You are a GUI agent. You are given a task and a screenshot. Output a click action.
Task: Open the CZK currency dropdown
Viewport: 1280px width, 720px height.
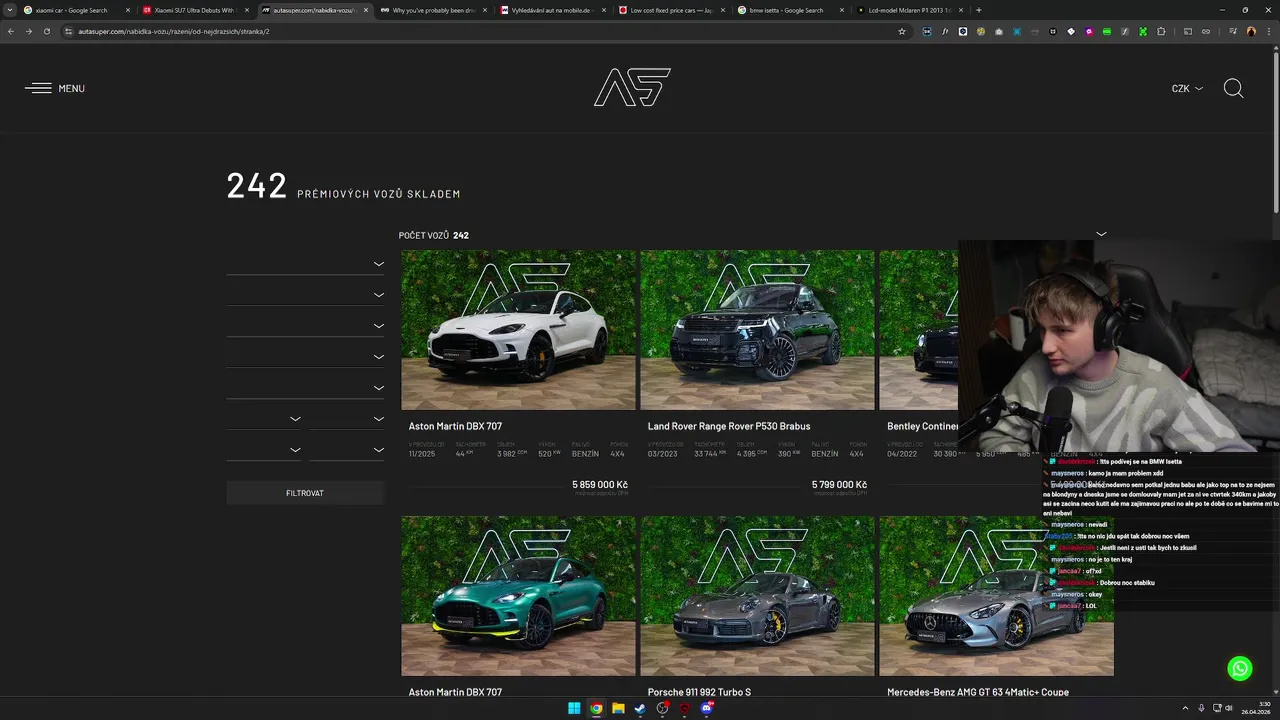point(1187,88)
